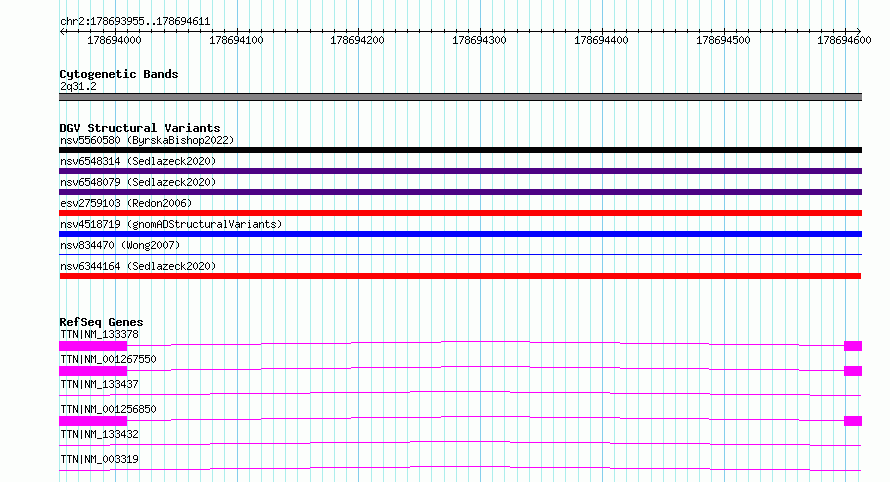Select the 2q31.2 band label

[x=78, y=86]
